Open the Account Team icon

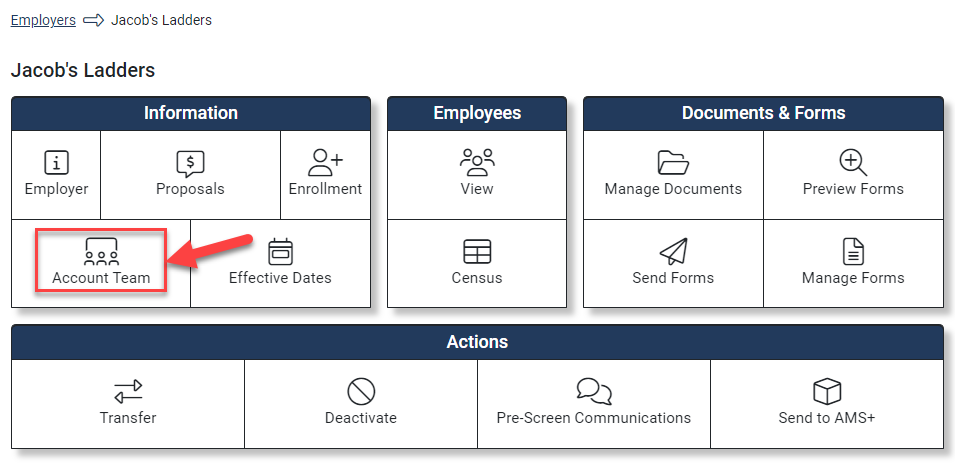[101, 252]
